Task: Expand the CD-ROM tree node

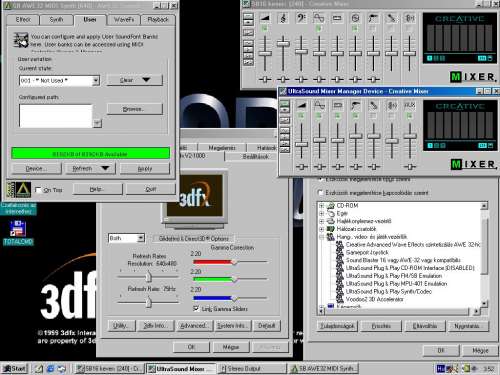Action: (x=321, y=206)
